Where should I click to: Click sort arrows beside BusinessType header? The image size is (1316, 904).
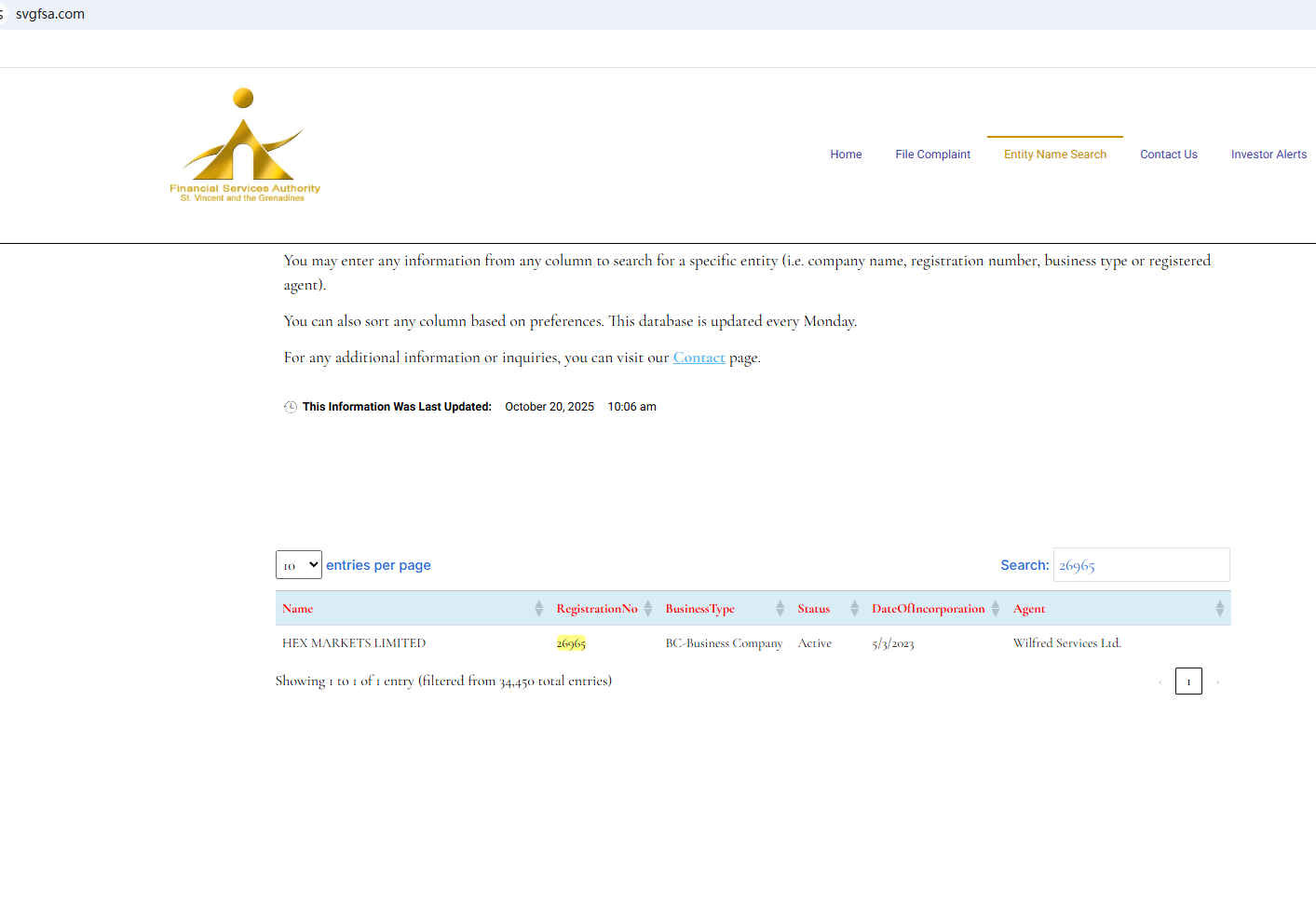coord(780,609)
